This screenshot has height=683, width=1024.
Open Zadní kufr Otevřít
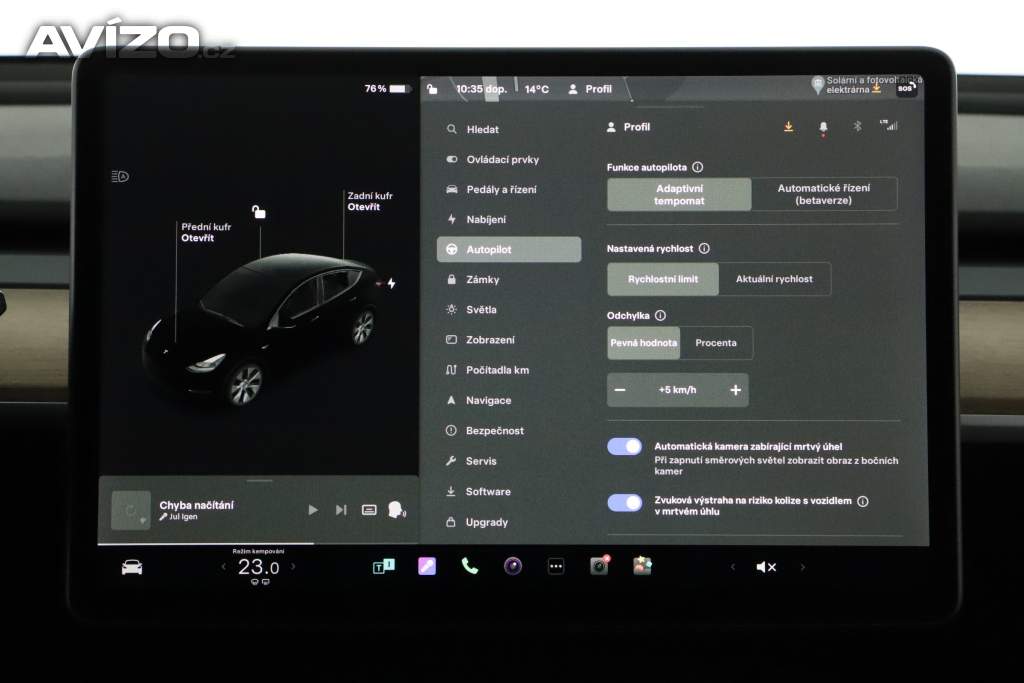pyautogui.click(x=370, y=201)
